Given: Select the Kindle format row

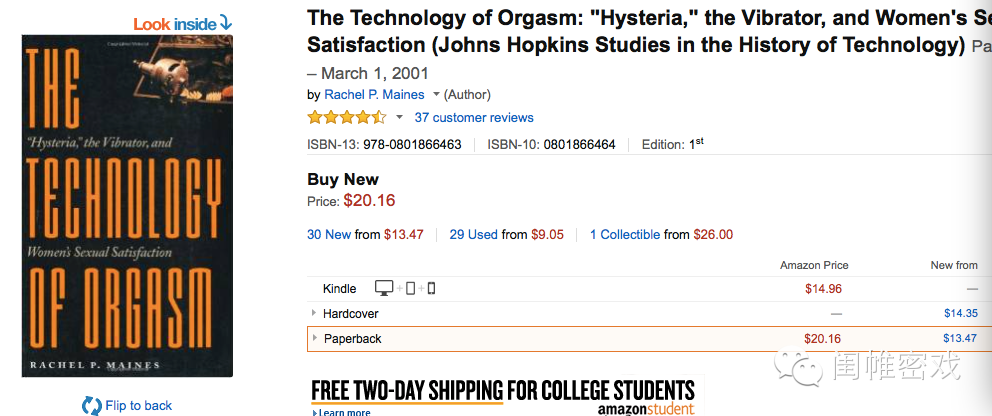Looking at the screenshot, I should coord(649,289).
